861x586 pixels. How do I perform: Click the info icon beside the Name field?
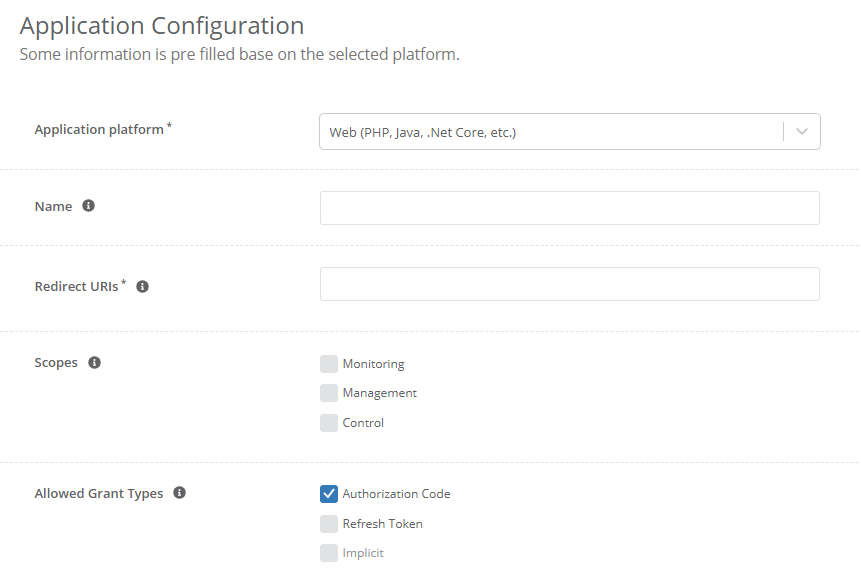(x=88, y=206)
